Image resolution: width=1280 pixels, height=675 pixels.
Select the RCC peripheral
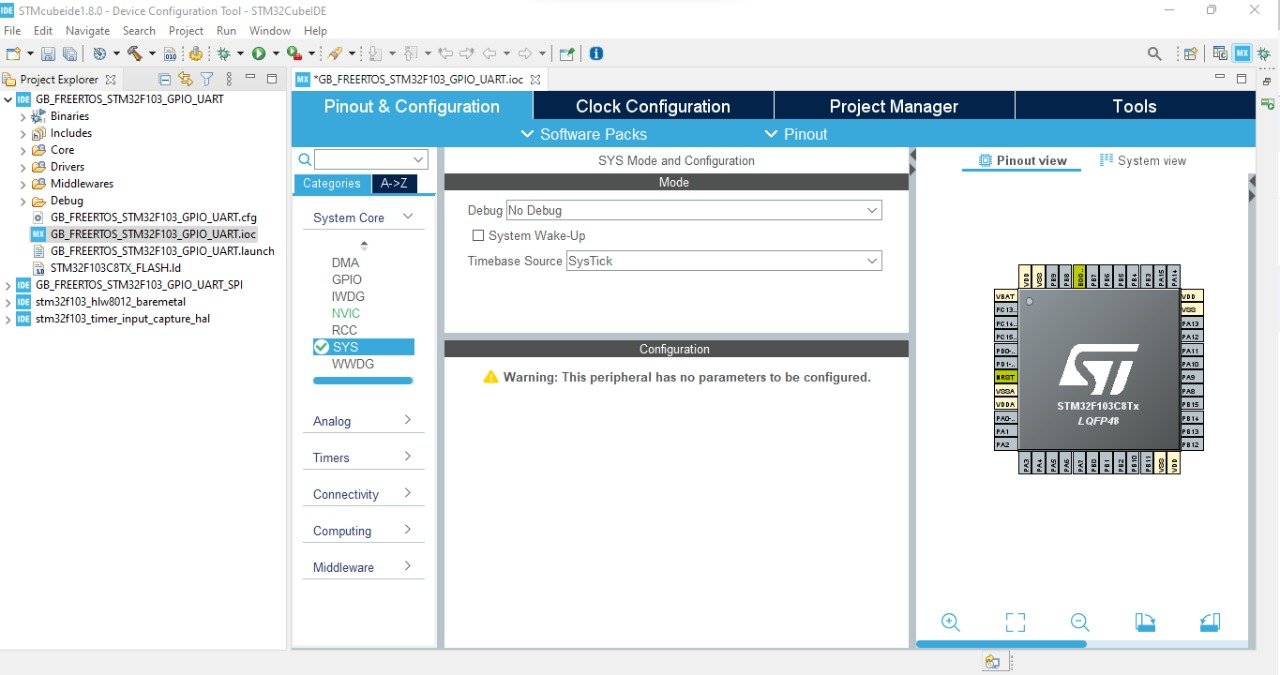pyautogui.click(x=344, y=330)
